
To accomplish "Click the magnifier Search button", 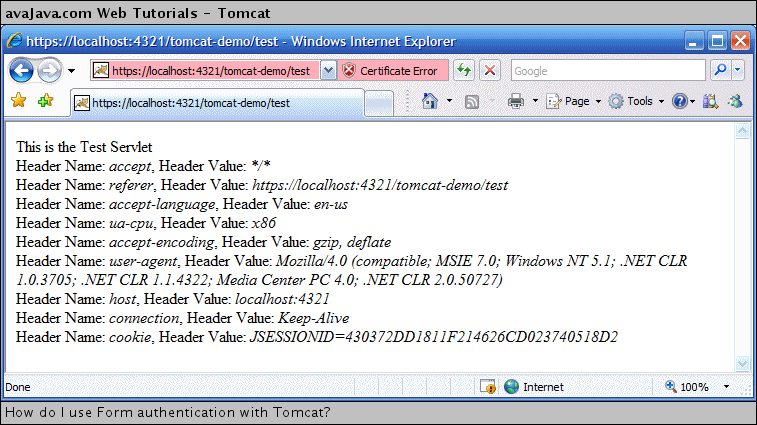I will point(720,71).
